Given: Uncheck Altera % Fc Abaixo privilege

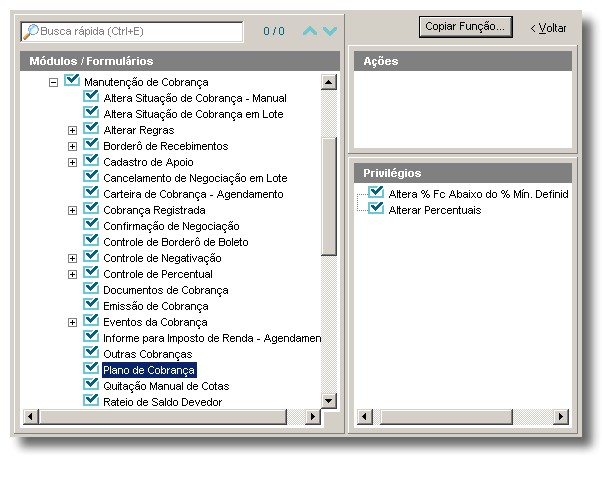Looking at the screenshot, I should coord(376,192).
